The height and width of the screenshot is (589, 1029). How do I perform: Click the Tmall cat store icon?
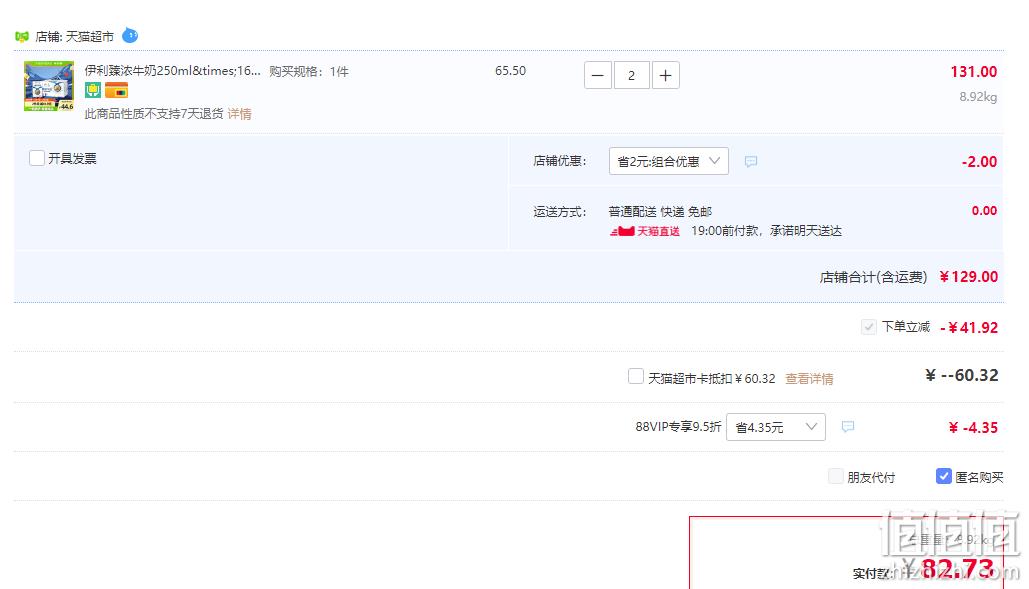(22, 37)
